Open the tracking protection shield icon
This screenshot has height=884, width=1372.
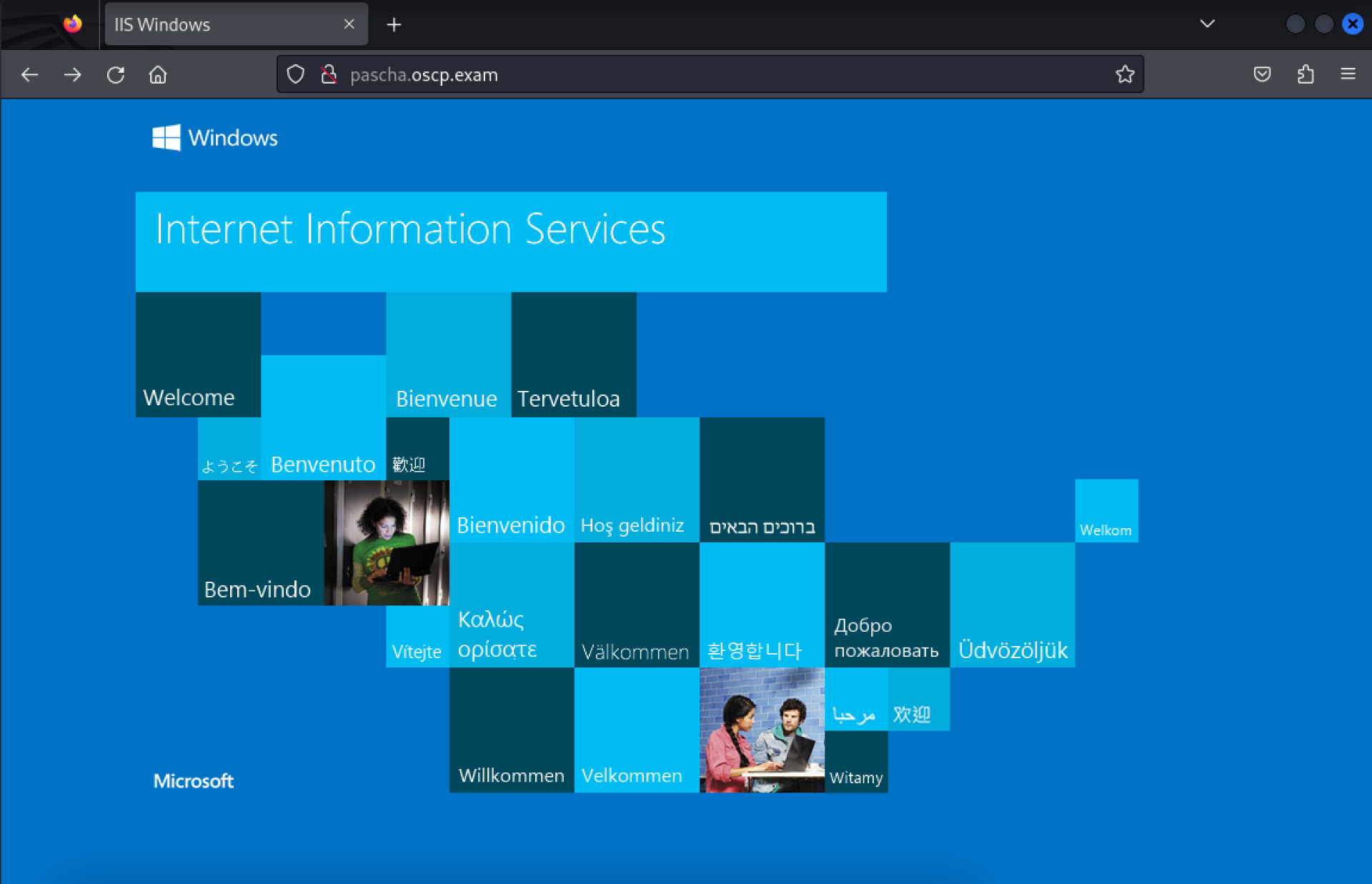295,74
